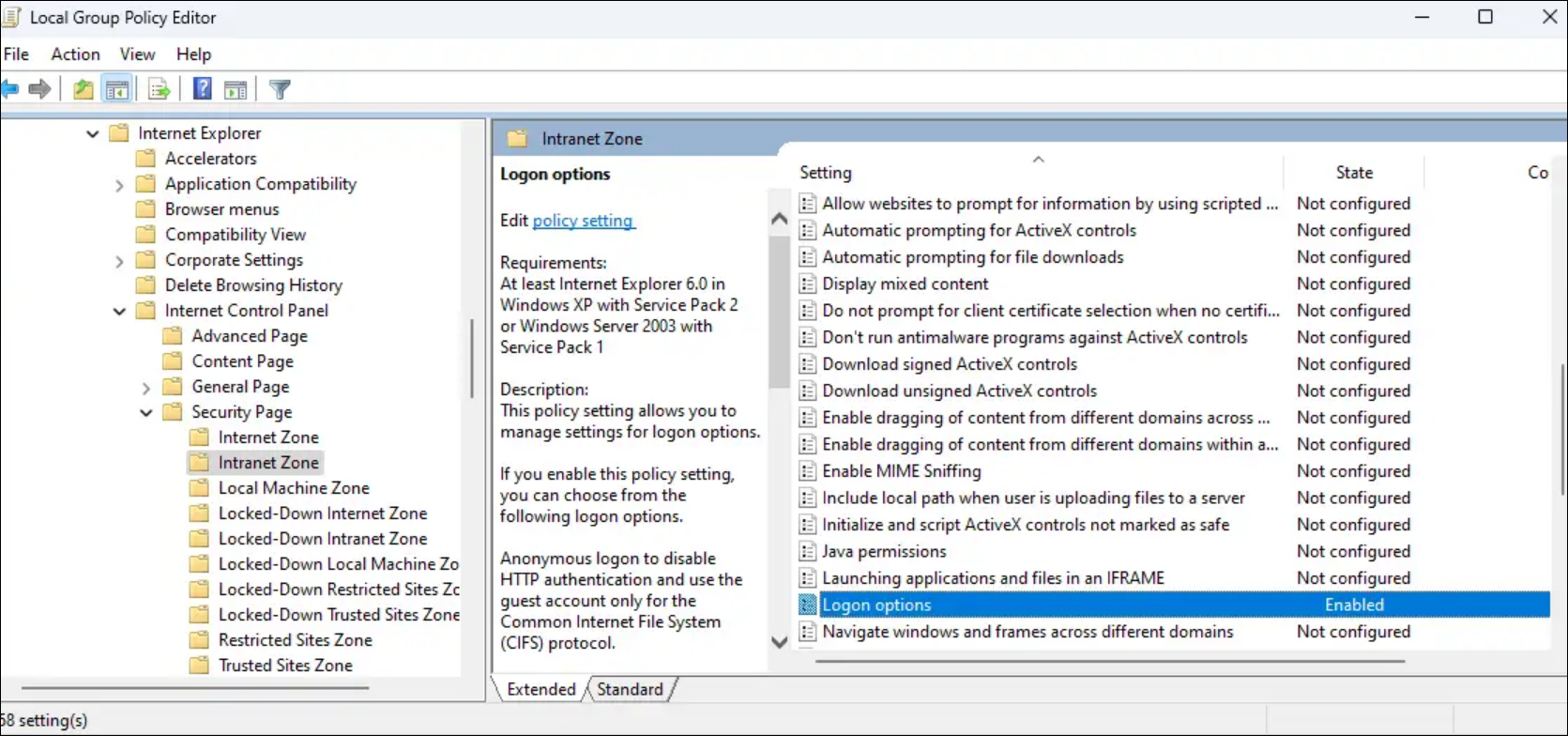
Task: Open the Help question-mark toolbar icon
Action: click(x=202, y=89)
